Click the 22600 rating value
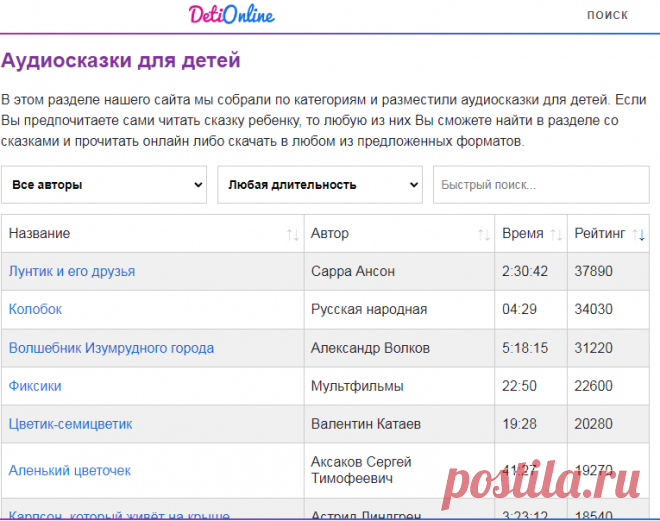 pos(593,386)
